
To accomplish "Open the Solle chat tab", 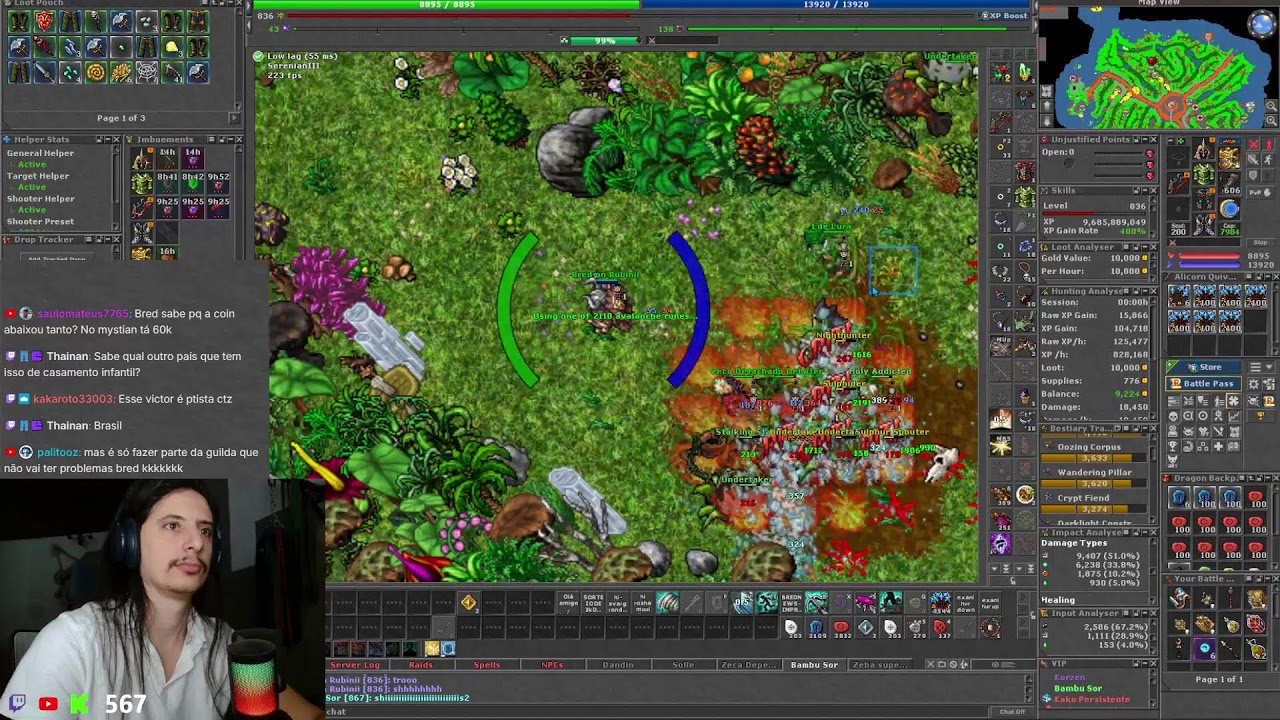I will tap(683, 665).
